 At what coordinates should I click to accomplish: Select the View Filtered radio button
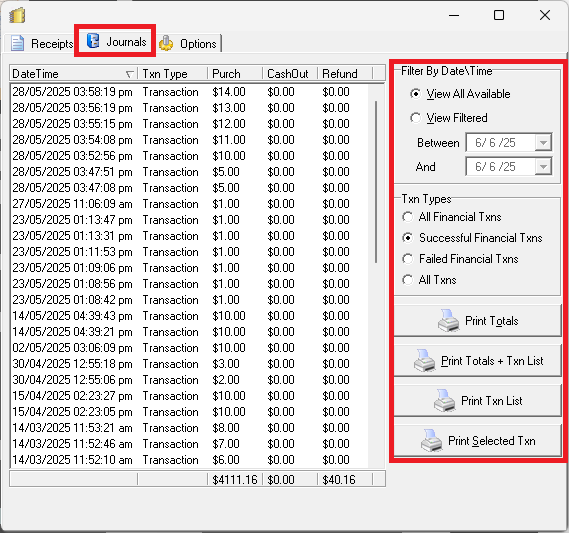pyautogui.click(x=415, y=118)
